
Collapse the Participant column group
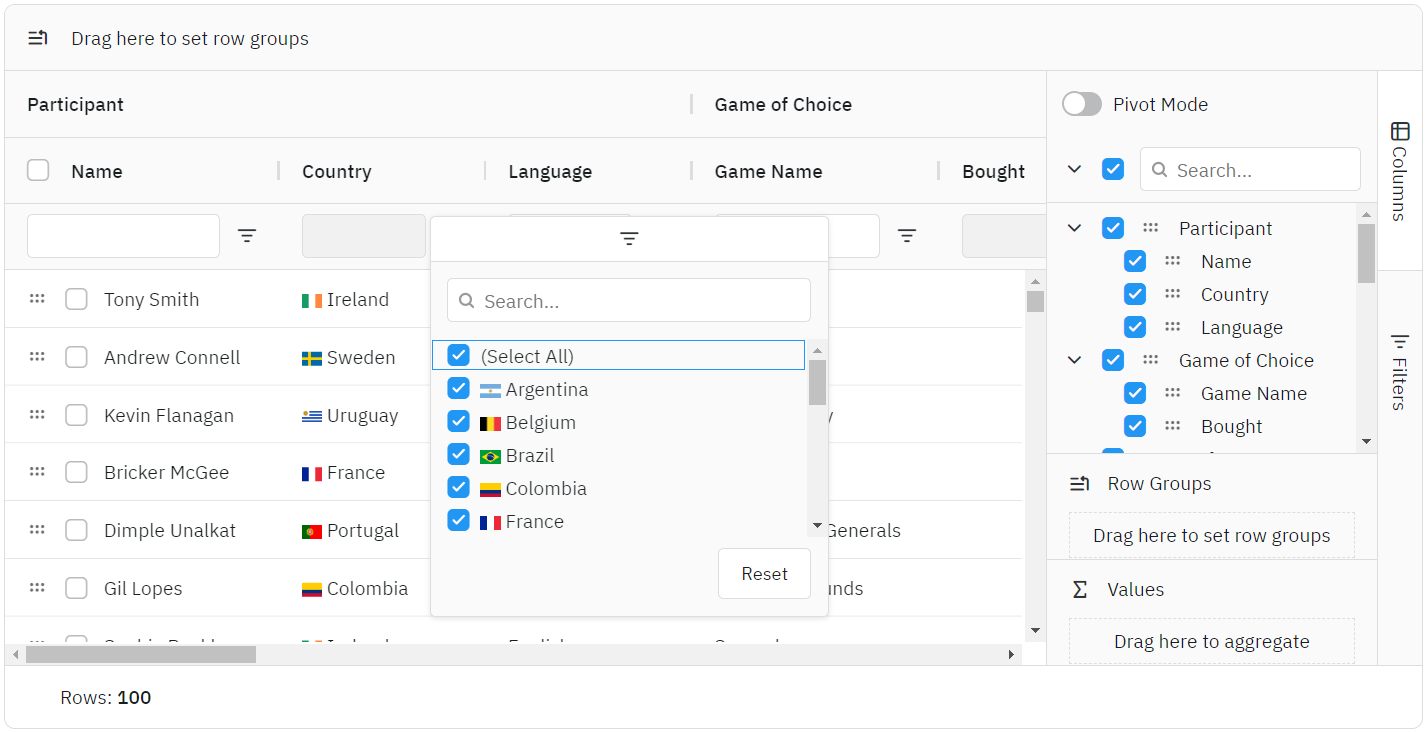1075,229
